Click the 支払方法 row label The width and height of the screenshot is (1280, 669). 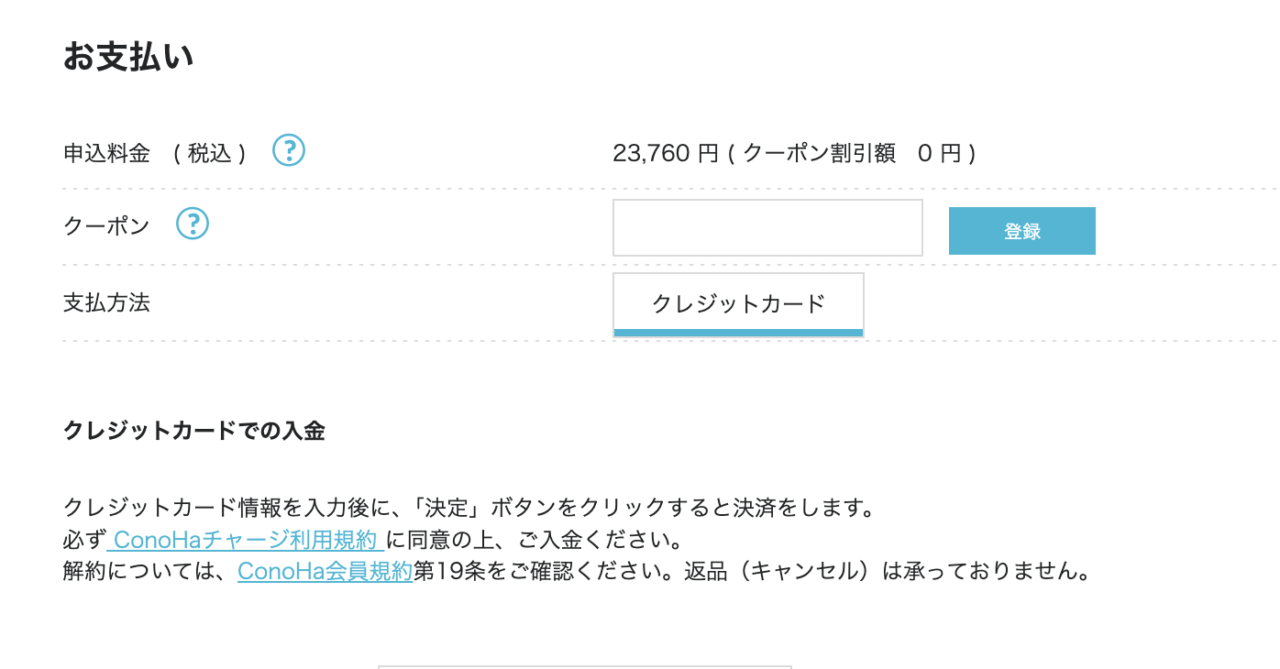click(106, 302)
